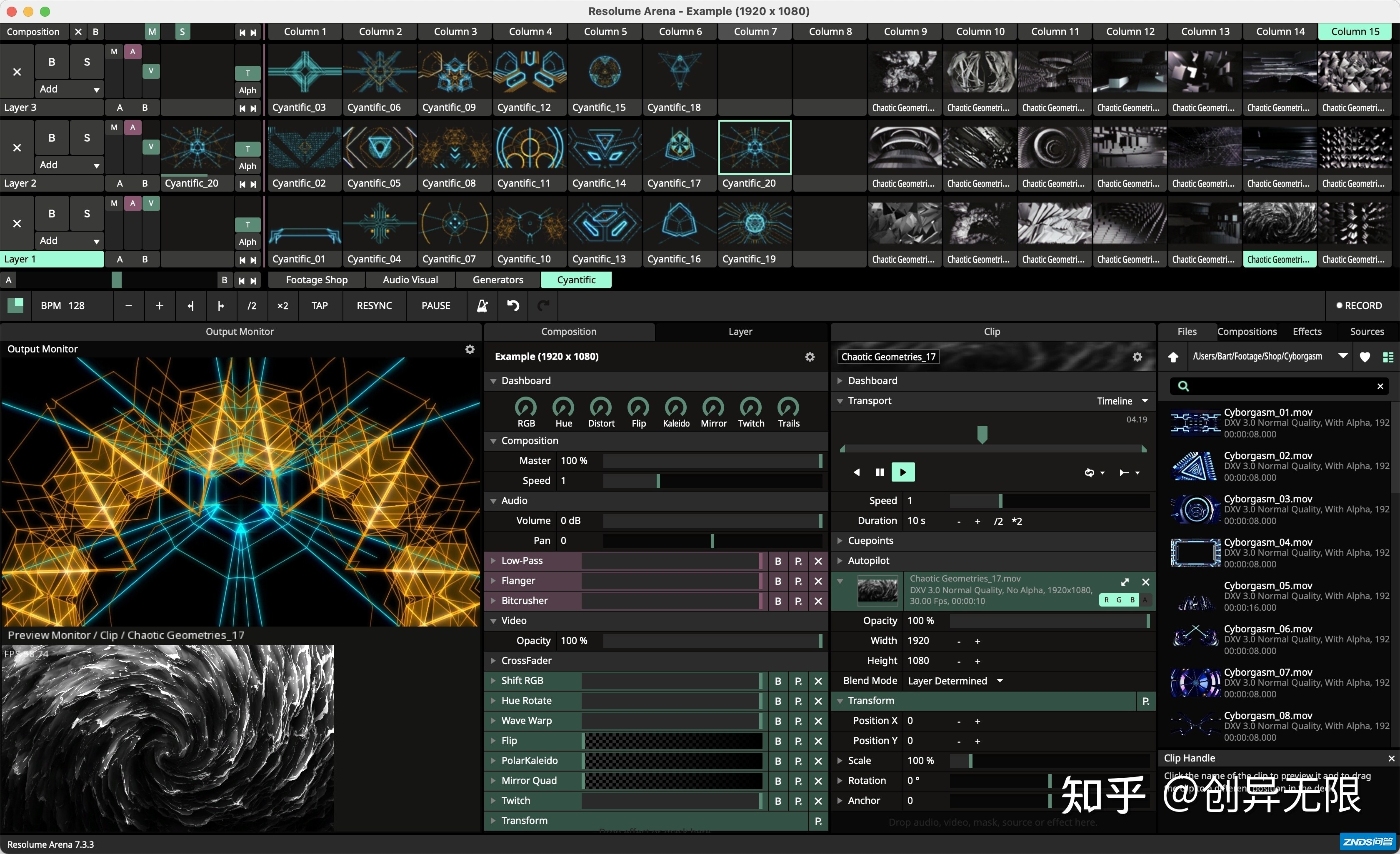Screen dimensions: 1400x854
Task: Toggle the metronome icon in the BPM bar
Action: [x=482, y=306]
